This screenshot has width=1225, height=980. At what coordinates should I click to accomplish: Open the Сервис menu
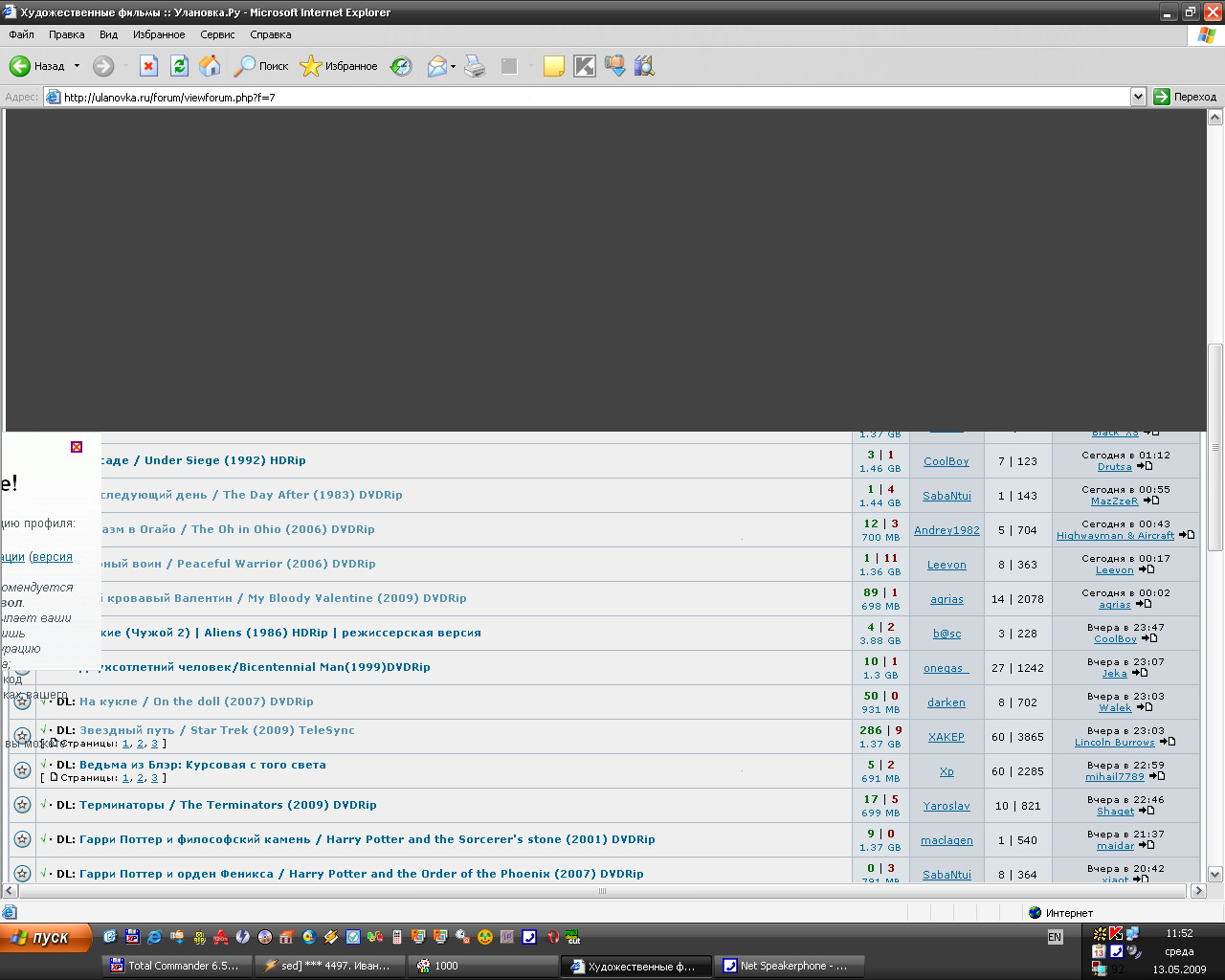tap(216, 34)
